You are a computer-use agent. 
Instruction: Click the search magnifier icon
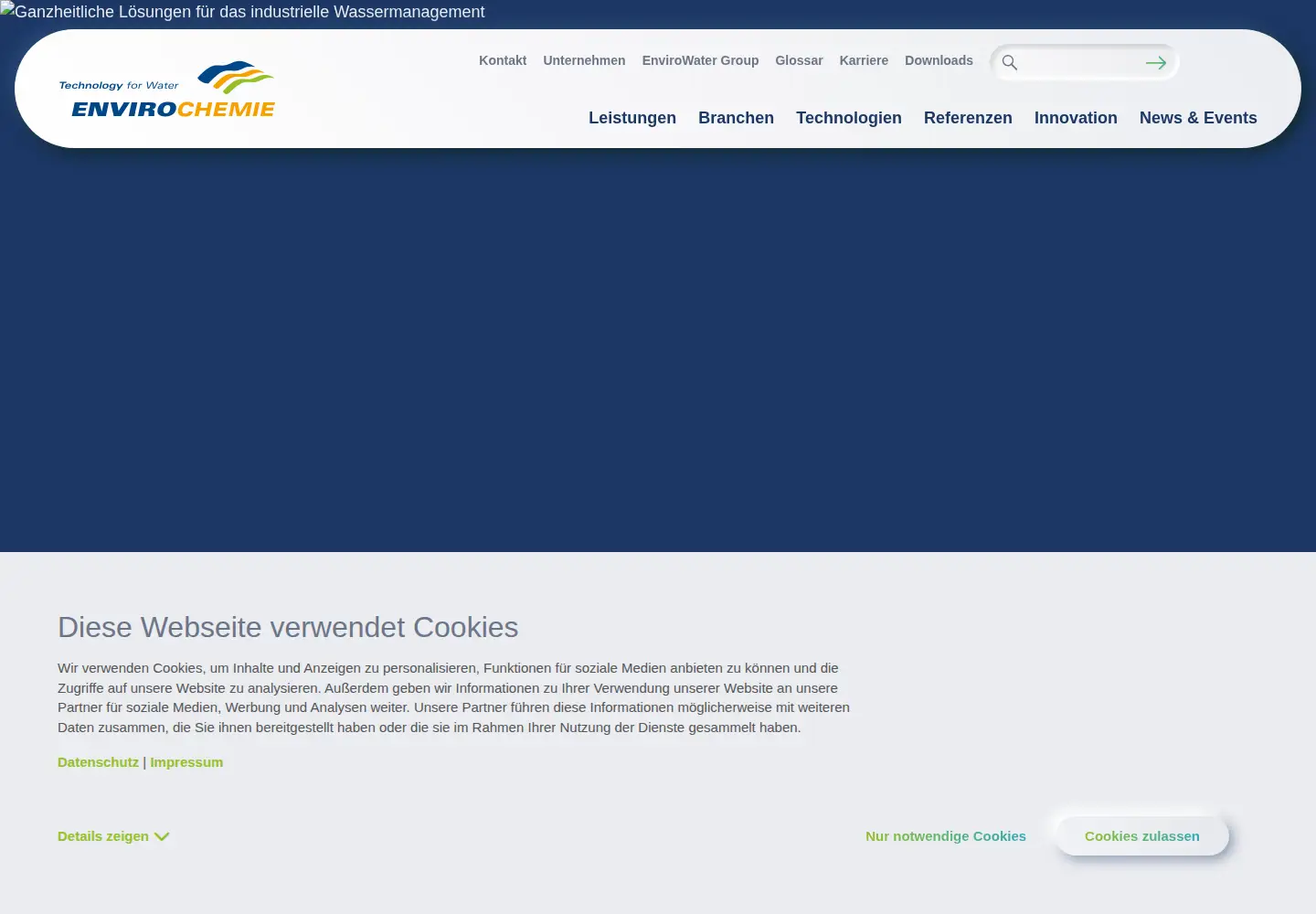[1010, 62]
